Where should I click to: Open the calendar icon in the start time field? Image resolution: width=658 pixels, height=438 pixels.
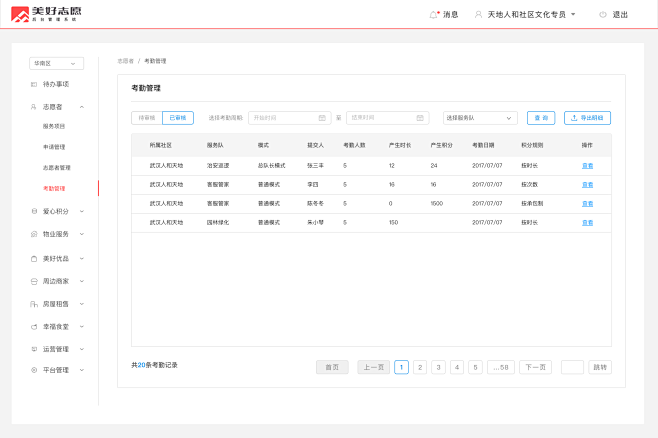tap(322, 118)
